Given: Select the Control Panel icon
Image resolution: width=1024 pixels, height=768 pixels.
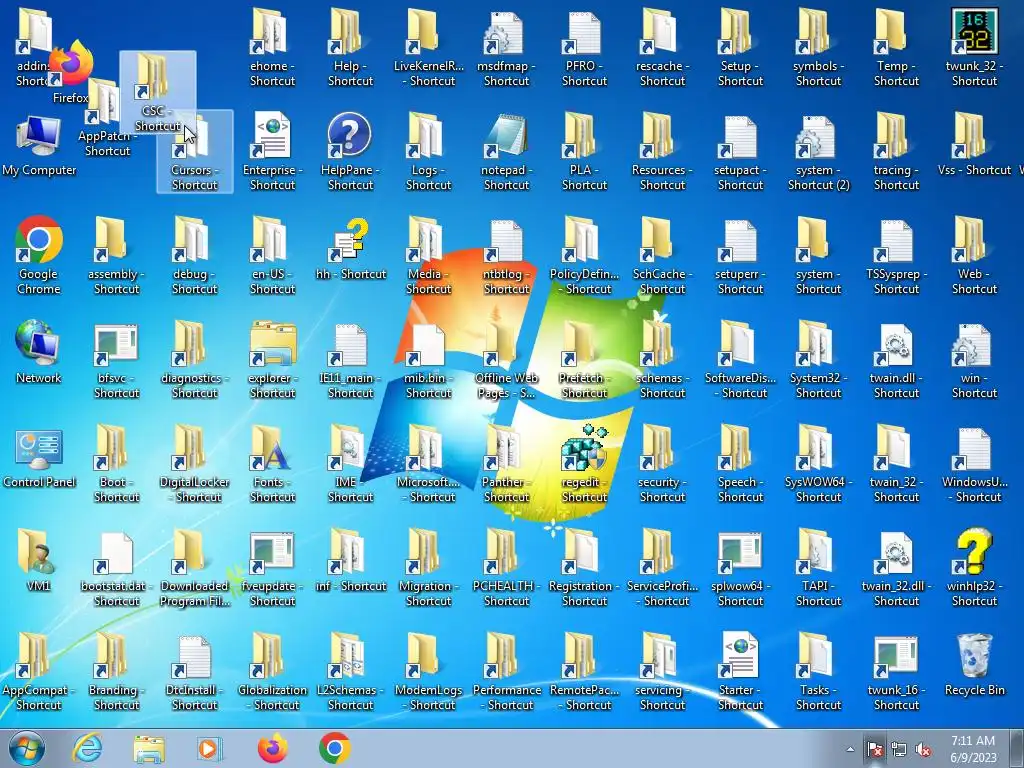Looking at the screenshot, I should pos(39,459).
